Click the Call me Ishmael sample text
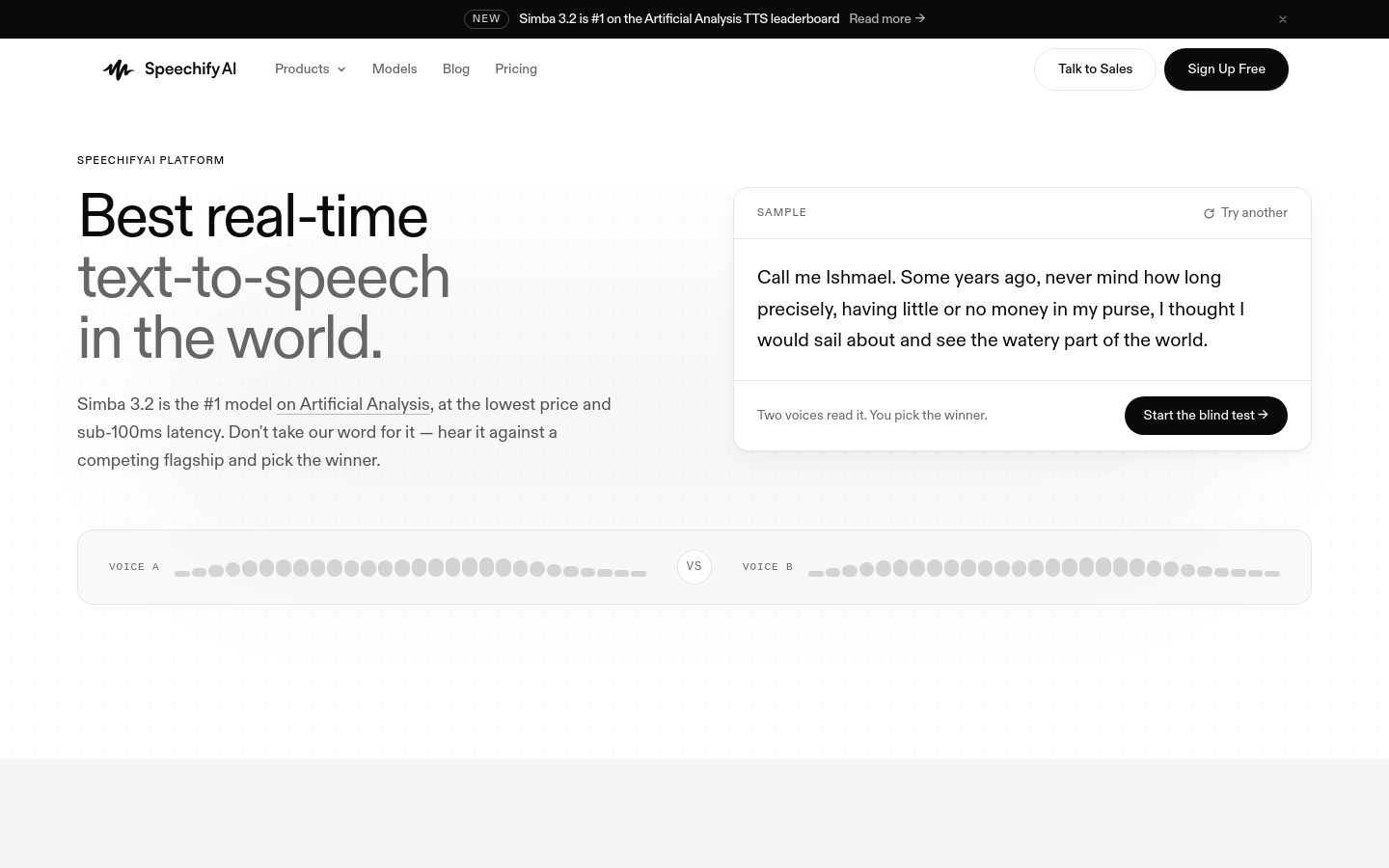The image size is (1389, 868). click(x=1001, y=309)
